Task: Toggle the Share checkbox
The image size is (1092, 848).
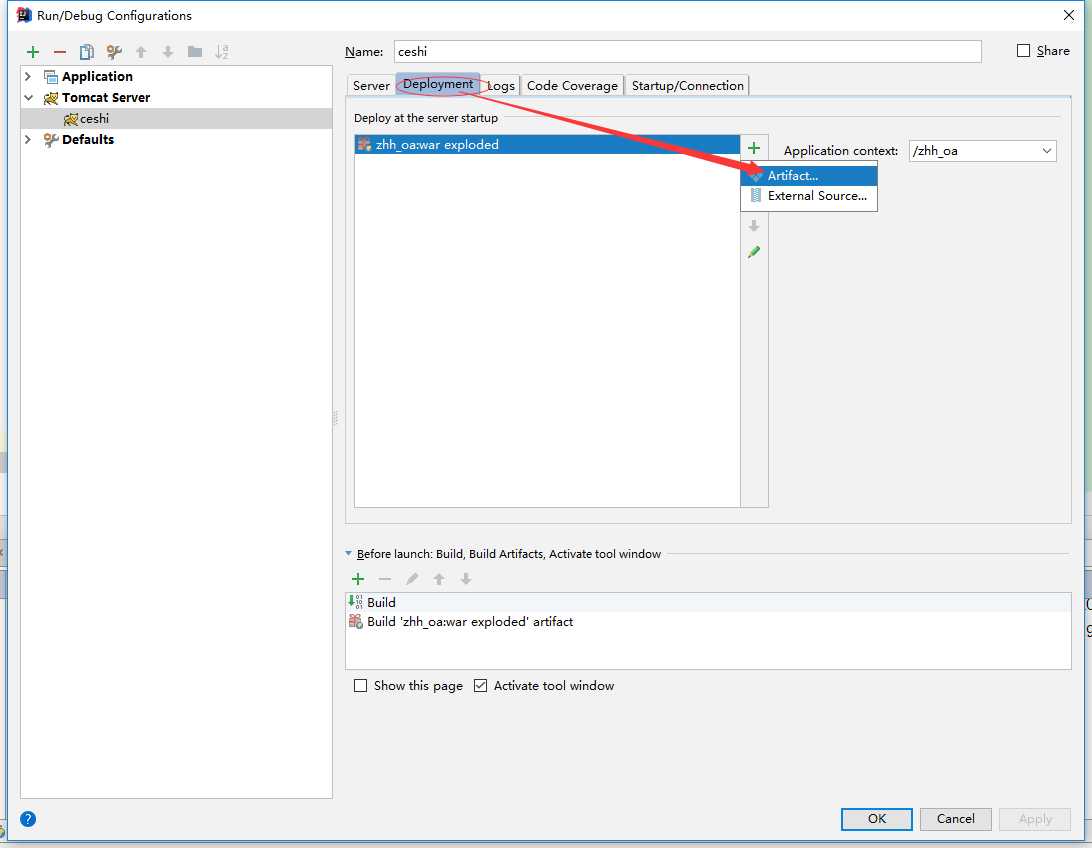Action: coord(1023,51)
